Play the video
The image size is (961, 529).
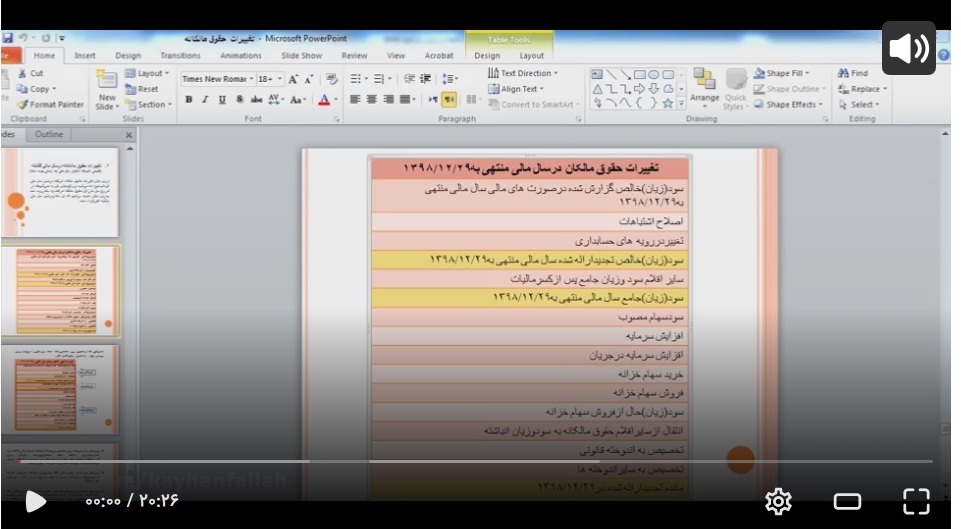pos(36,501)
